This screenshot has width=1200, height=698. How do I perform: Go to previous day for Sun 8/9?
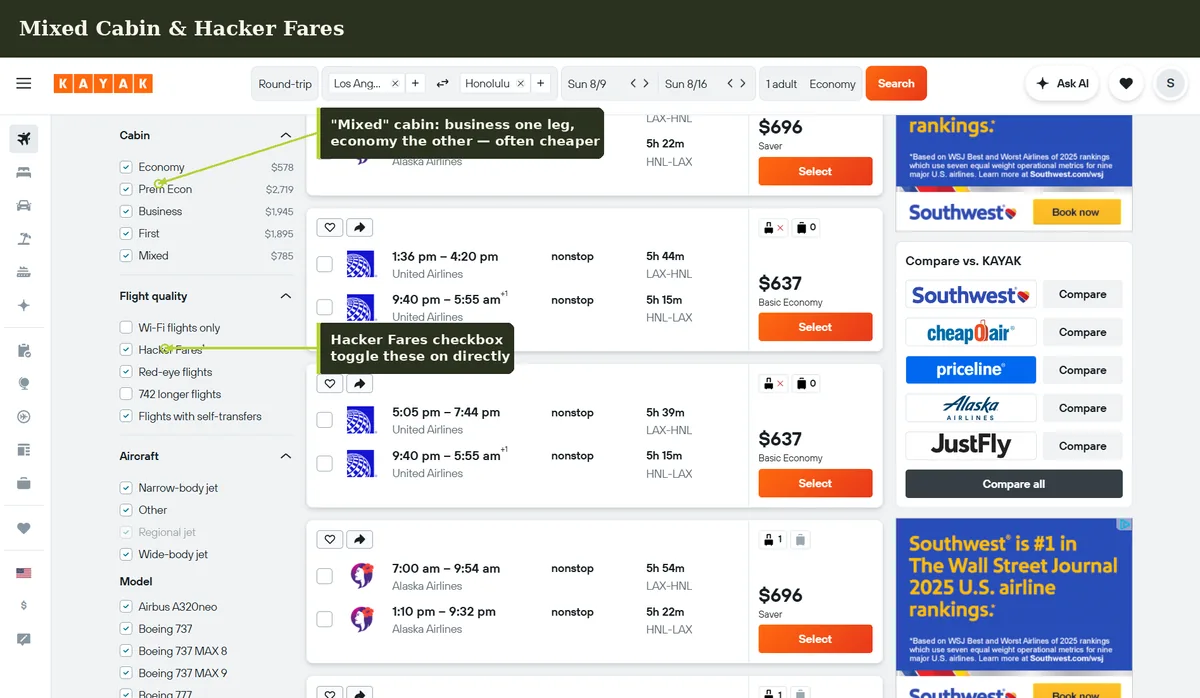pos(633,84)
